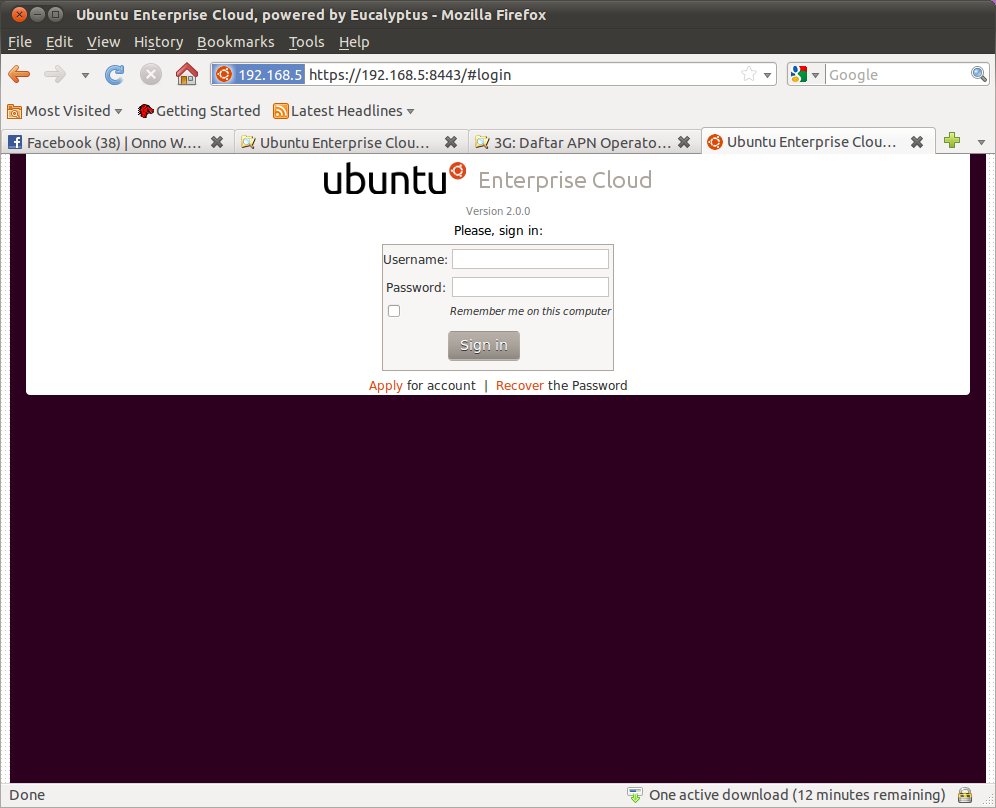Open the back/forward history dropdown arrow
996x808 pixels.
click(x=85, y=75)
